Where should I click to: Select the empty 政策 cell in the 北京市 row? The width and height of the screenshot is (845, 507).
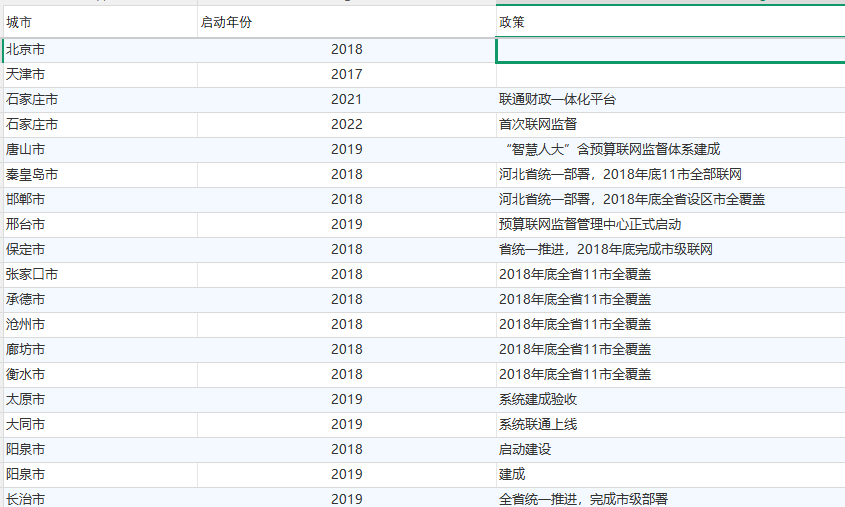670,50
